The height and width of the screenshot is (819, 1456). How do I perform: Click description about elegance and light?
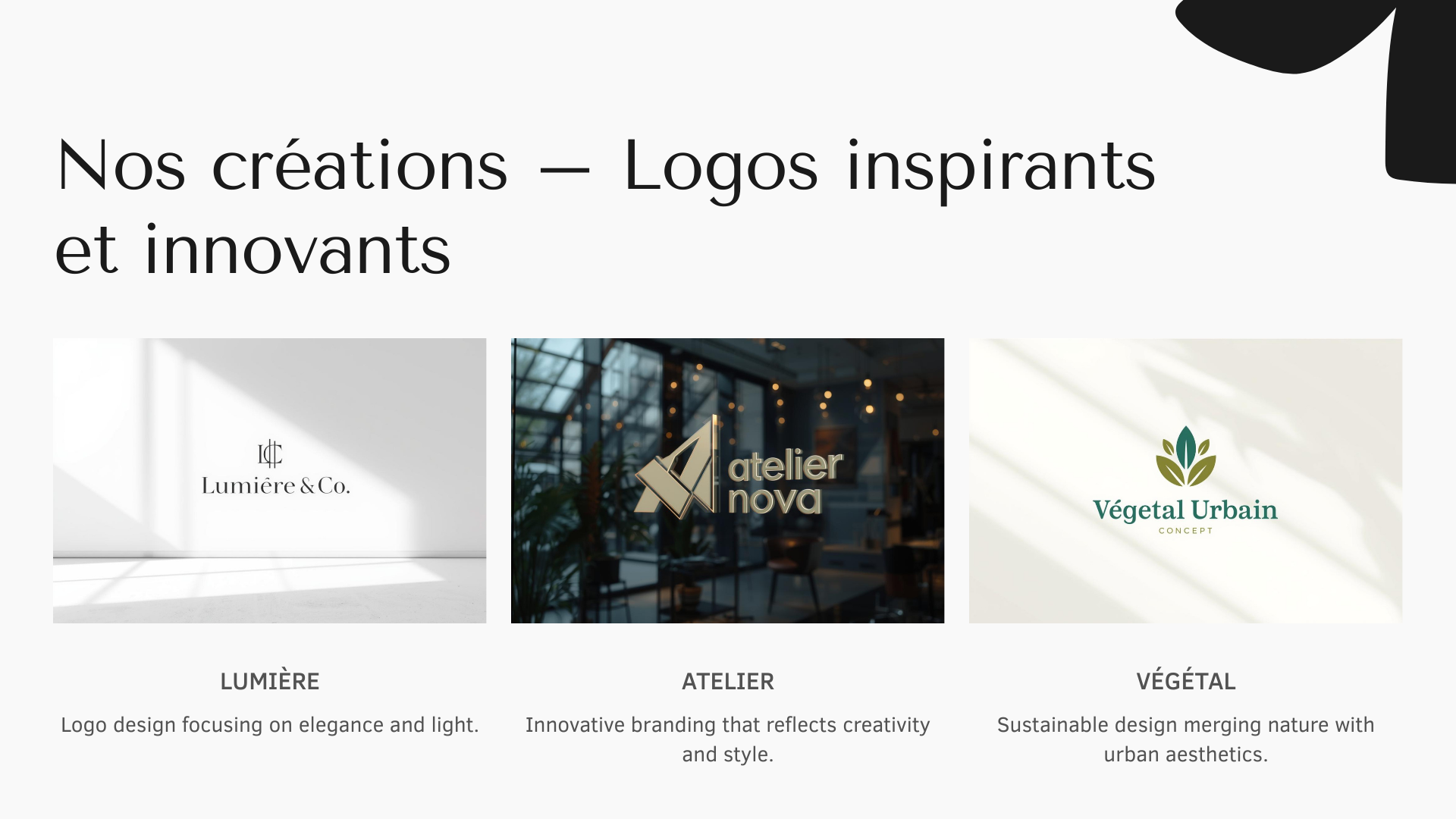270,725
